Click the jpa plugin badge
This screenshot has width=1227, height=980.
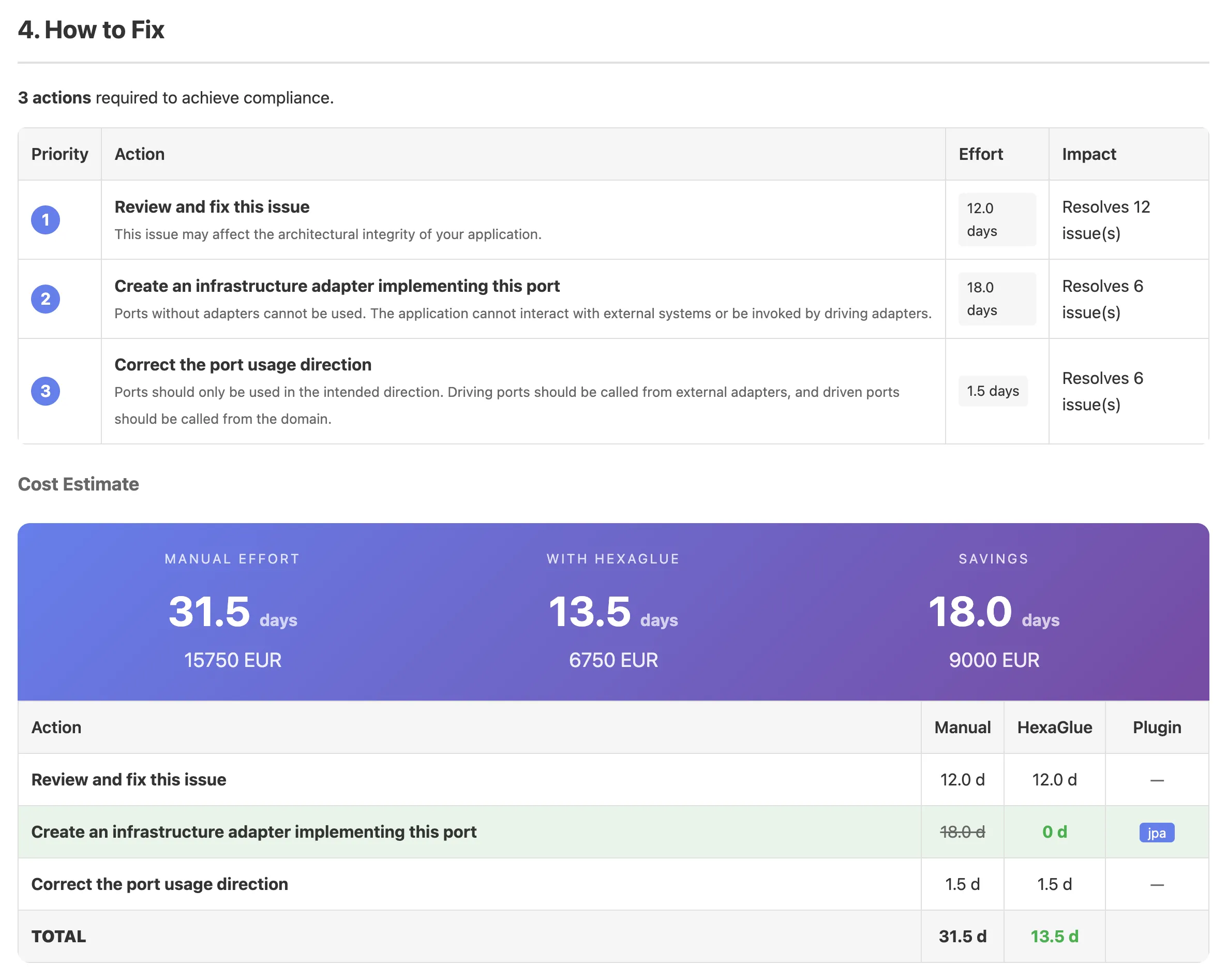point(1157,832)
